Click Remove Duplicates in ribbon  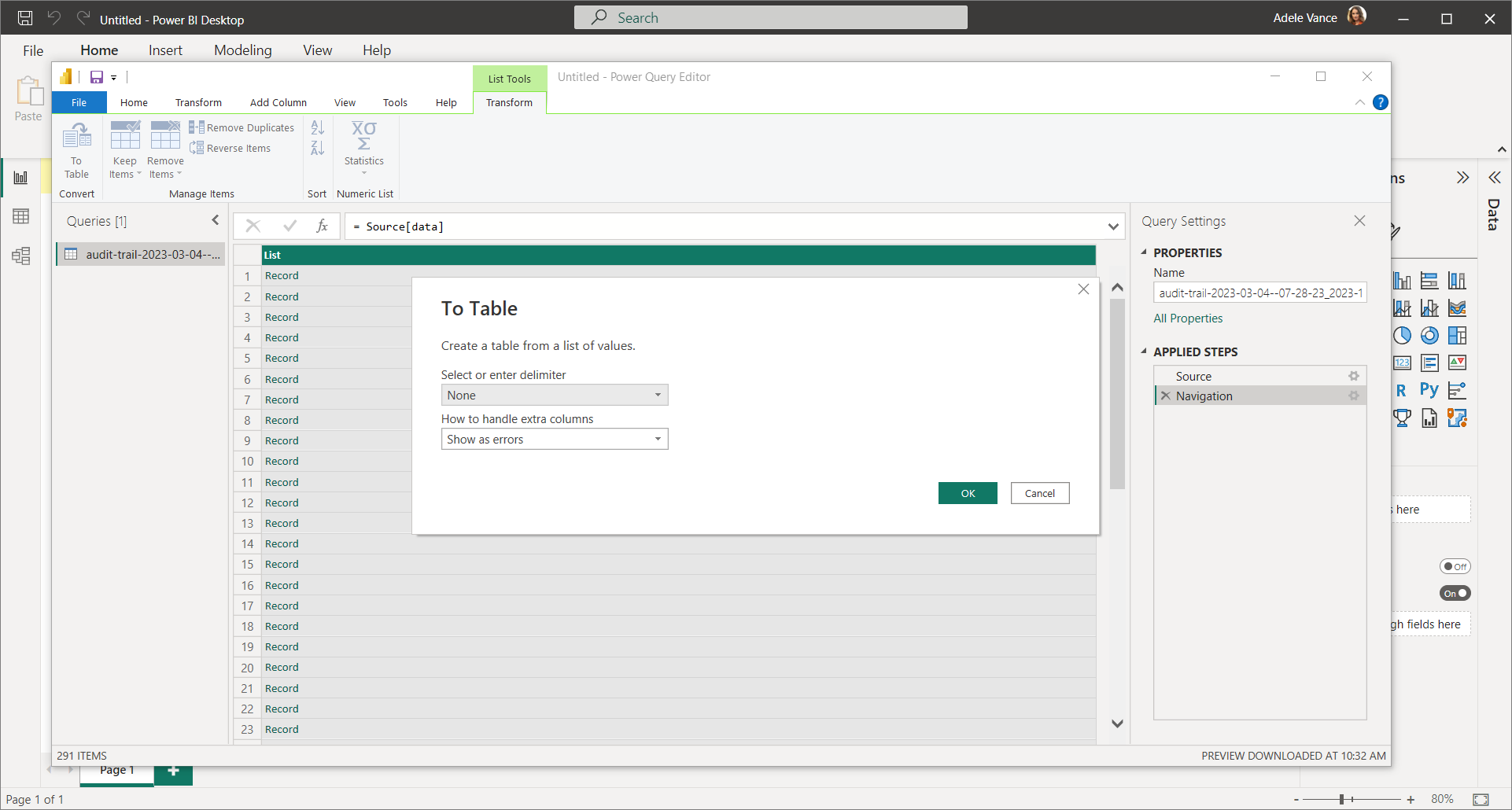click(242, 128)
